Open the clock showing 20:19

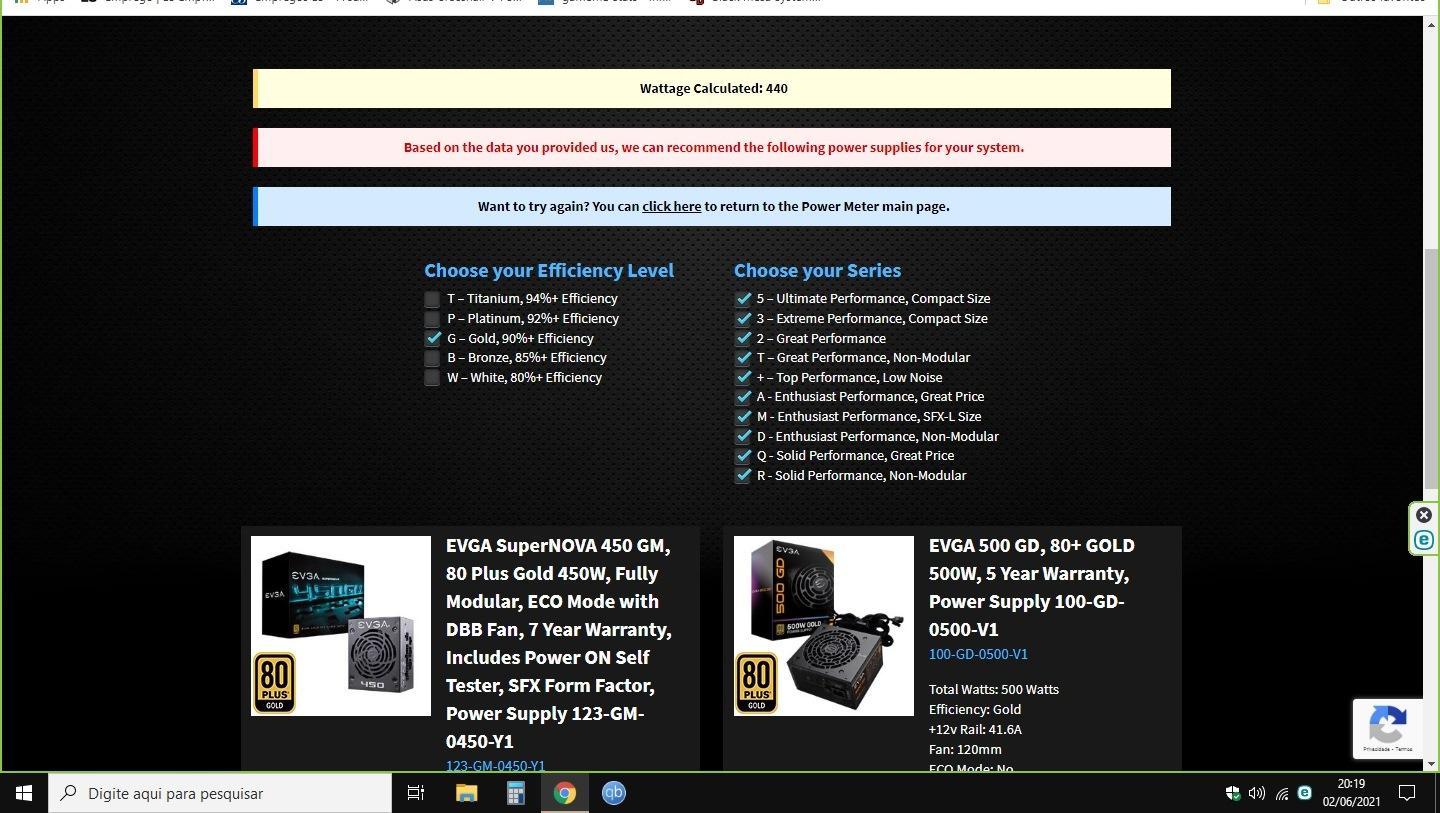(x=1352, y=793)
